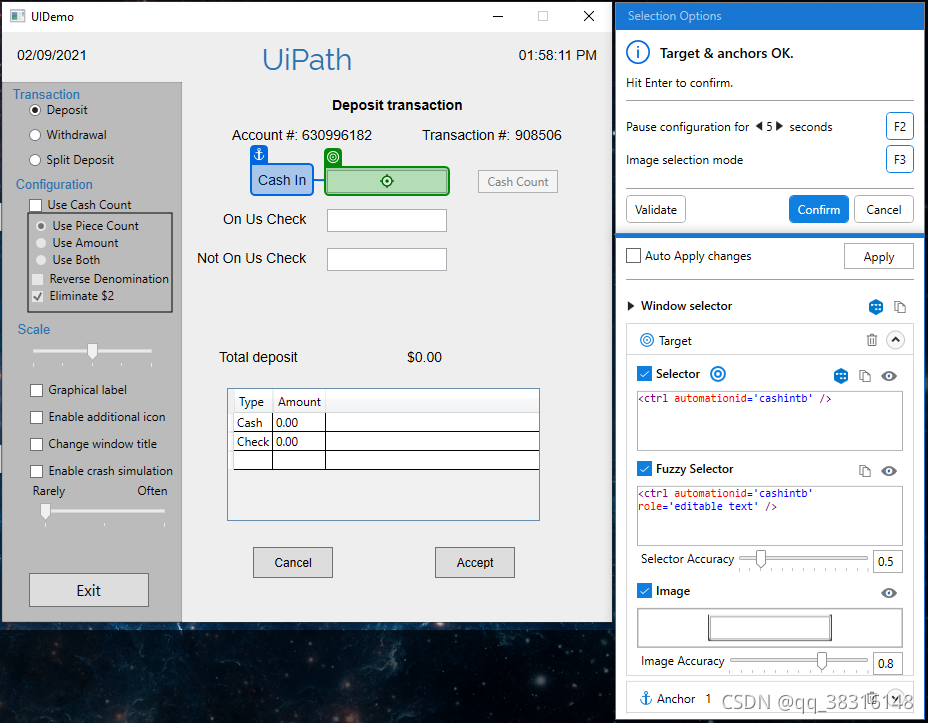Click the Selector Accuracy slider handle

761,559
